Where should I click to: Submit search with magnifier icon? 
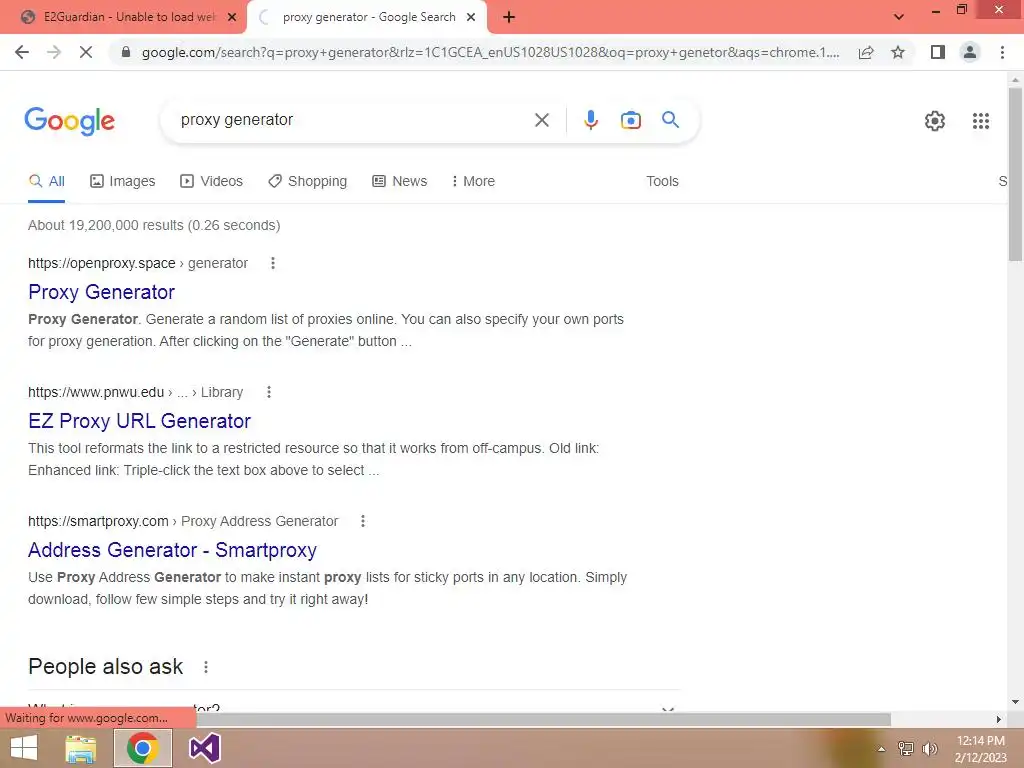point(670,120)
